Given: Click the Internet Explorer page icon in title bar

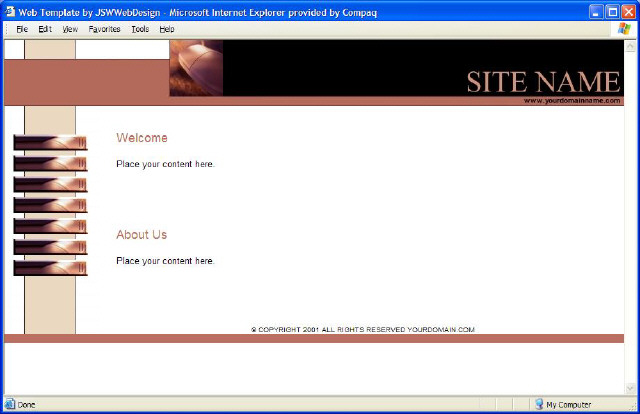Looking at the screenshot, I should (10, 11).
